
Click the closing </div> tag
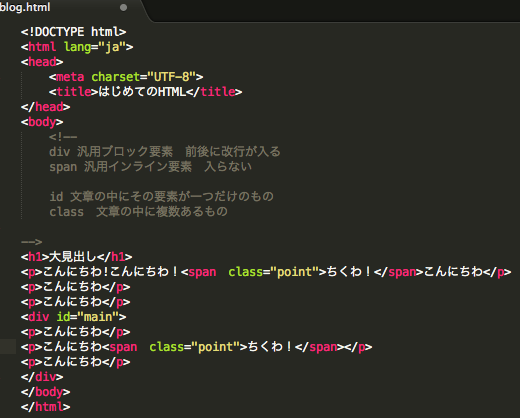42,377
